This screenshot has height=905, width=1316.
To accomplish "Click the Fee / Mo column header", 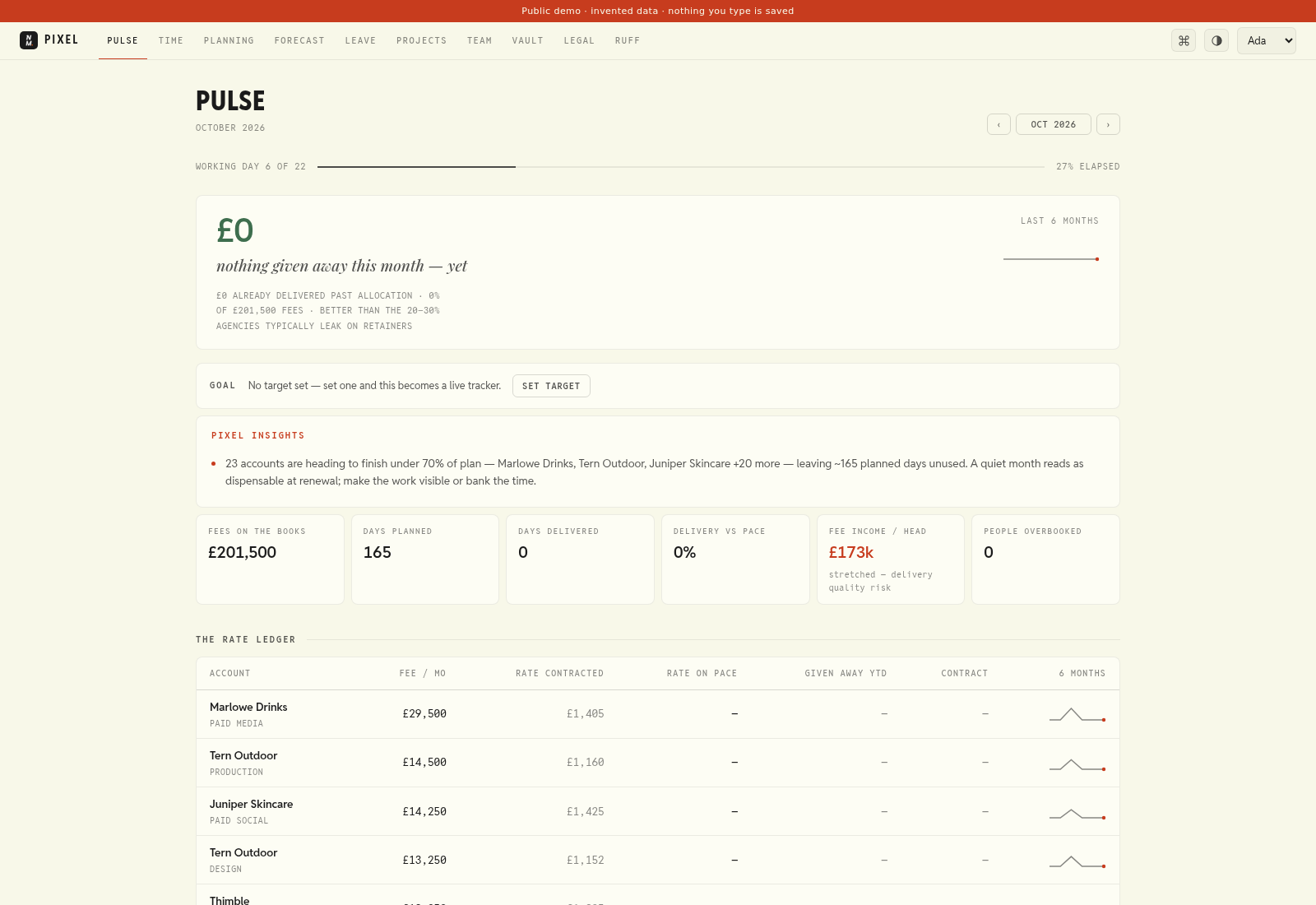I will click(x=423, y=673).
